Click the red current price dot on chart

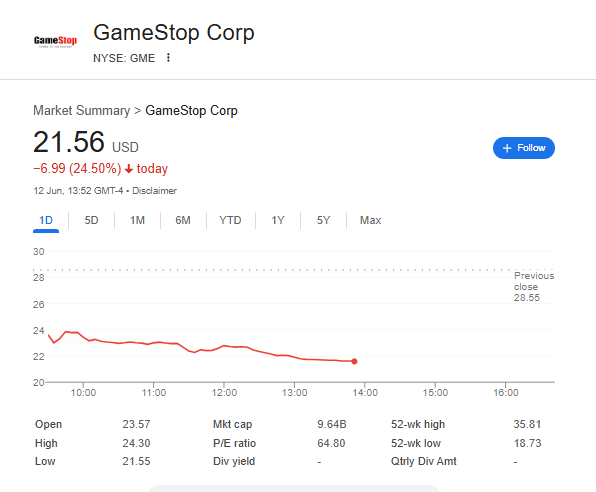coord(354,361)
